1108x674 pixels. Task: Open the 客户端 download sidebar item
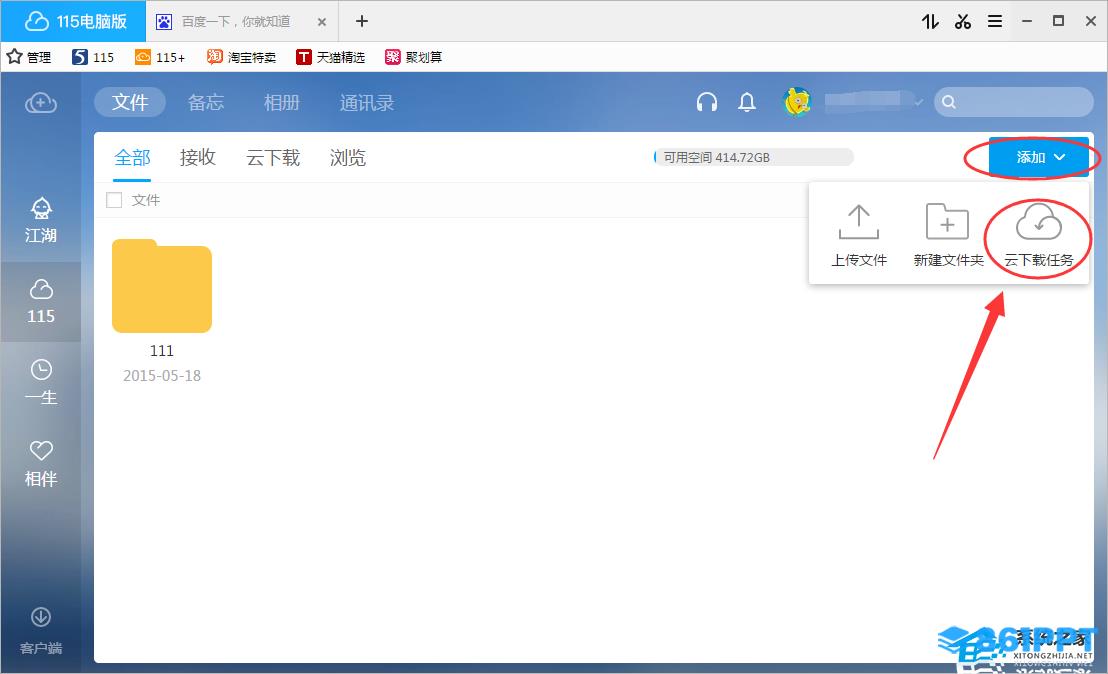41,630
